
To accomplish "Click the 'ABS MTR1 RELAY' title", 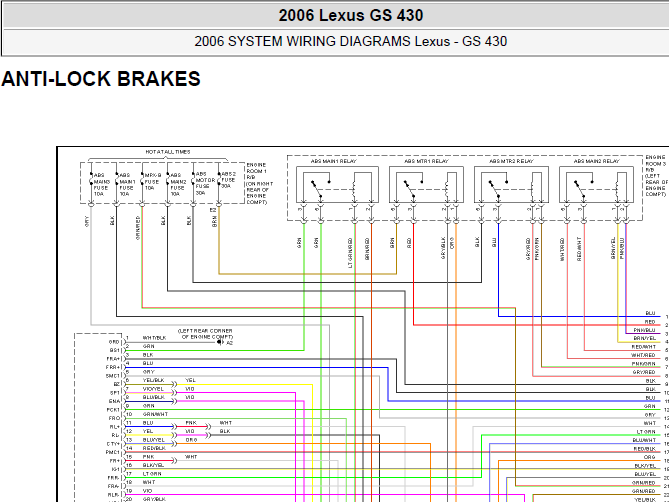I will click(427, 161).
